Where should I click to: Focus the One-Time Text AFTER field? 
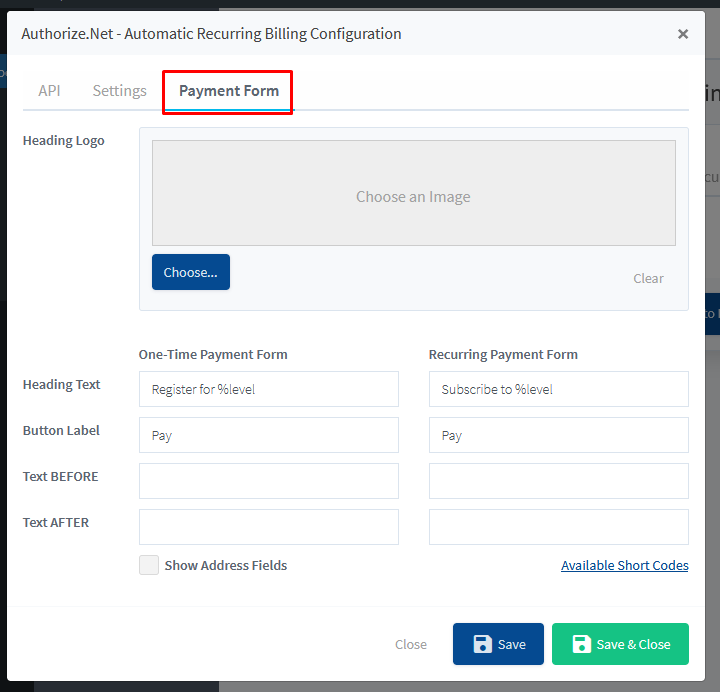(x=269, y=527)
